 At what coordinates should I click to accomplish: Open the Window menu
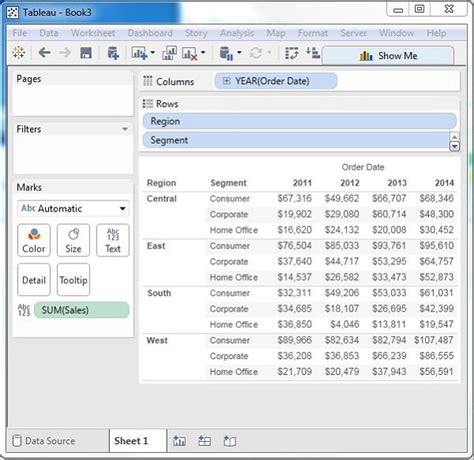point(396,33)
